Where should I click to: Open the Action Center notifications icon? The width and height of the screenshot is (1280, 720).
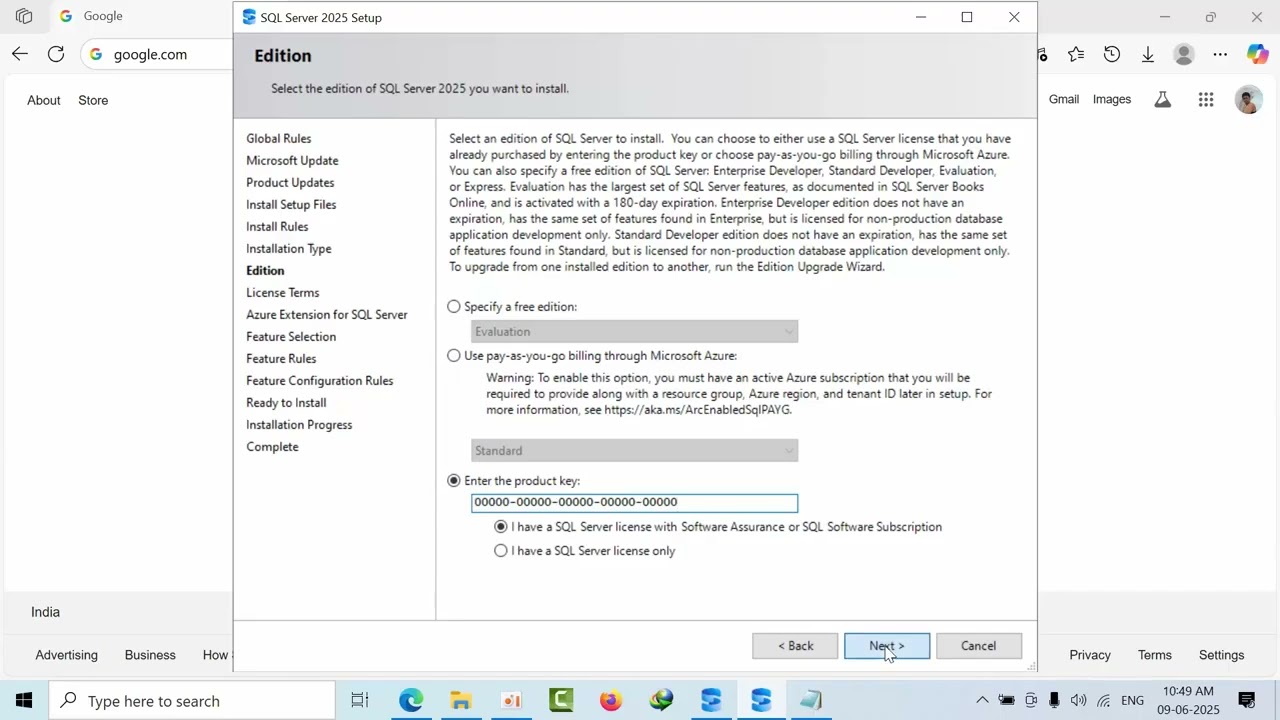[1247, 700]
